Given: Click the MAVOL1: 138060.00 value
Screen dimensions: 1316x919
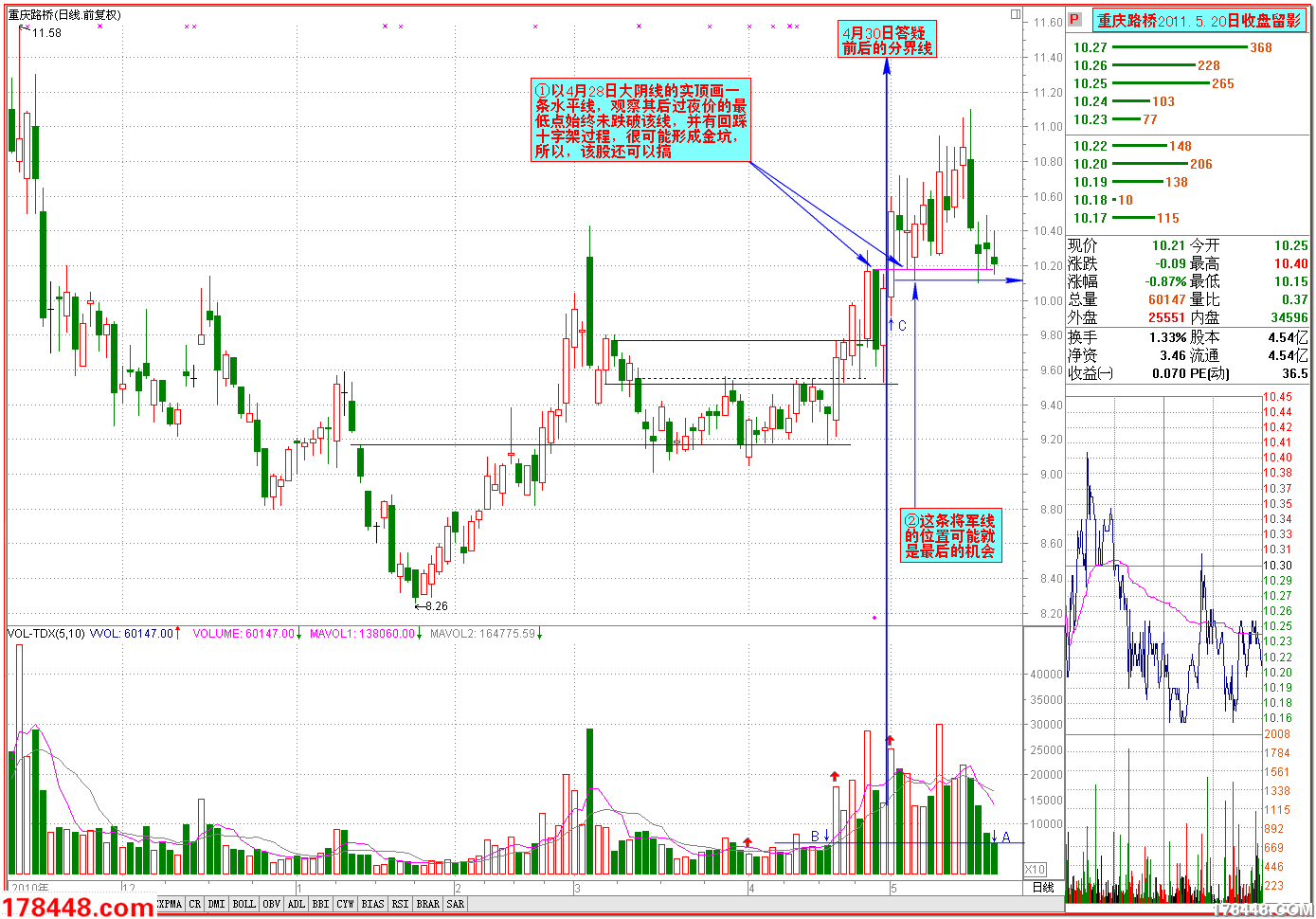Looking at the screenshot, I should point(363,634).
